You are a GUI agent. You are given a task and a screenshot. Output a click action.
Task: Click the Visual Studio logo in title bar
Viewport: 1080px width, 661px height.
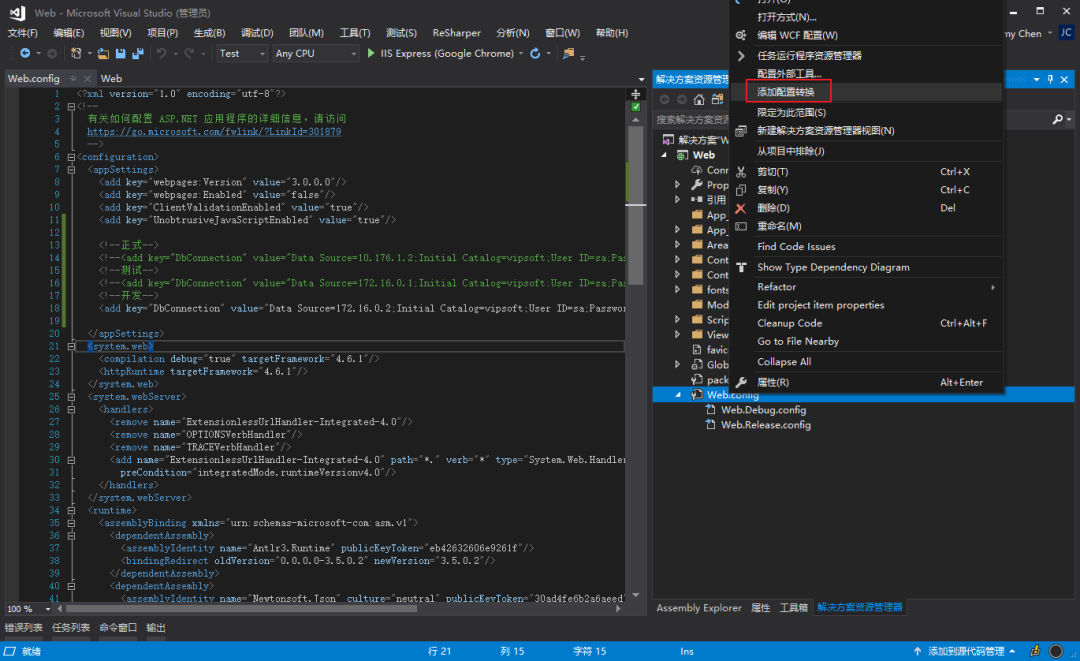point(18,12)
